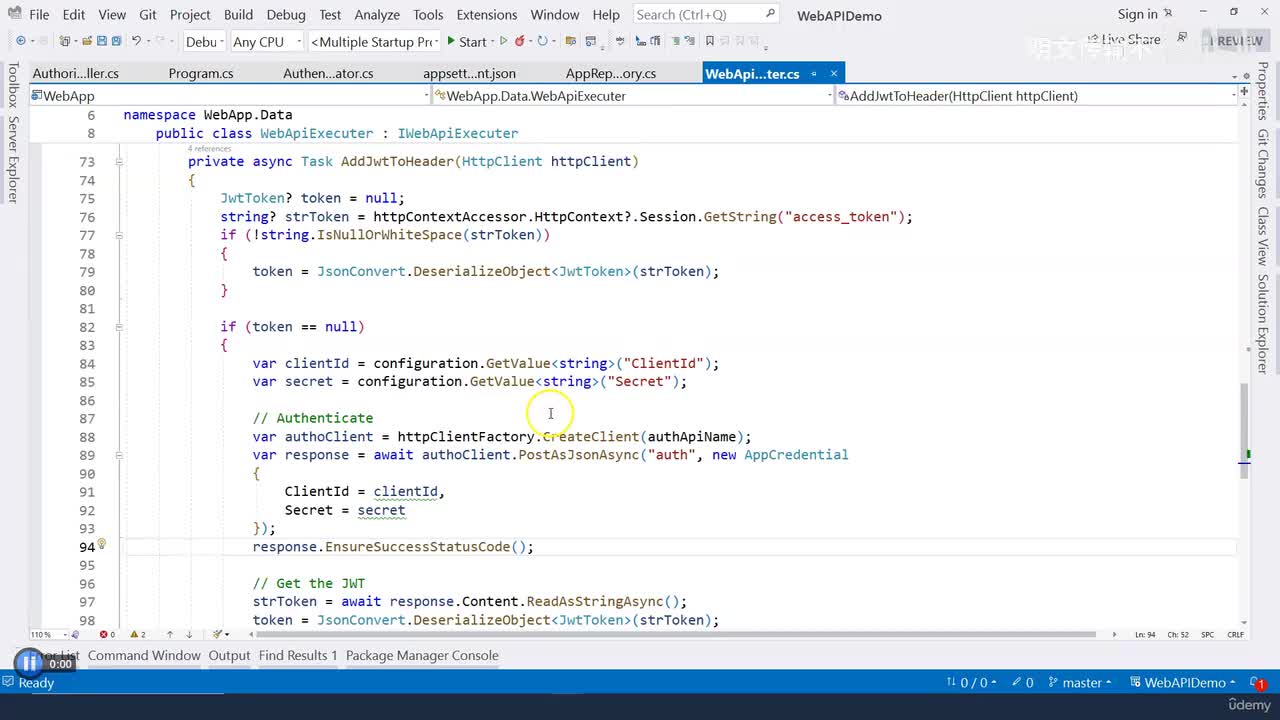Open the 110 % zoom level dropdown
The height and width of the screenshot is (720, 1280).
click(49, 634)
